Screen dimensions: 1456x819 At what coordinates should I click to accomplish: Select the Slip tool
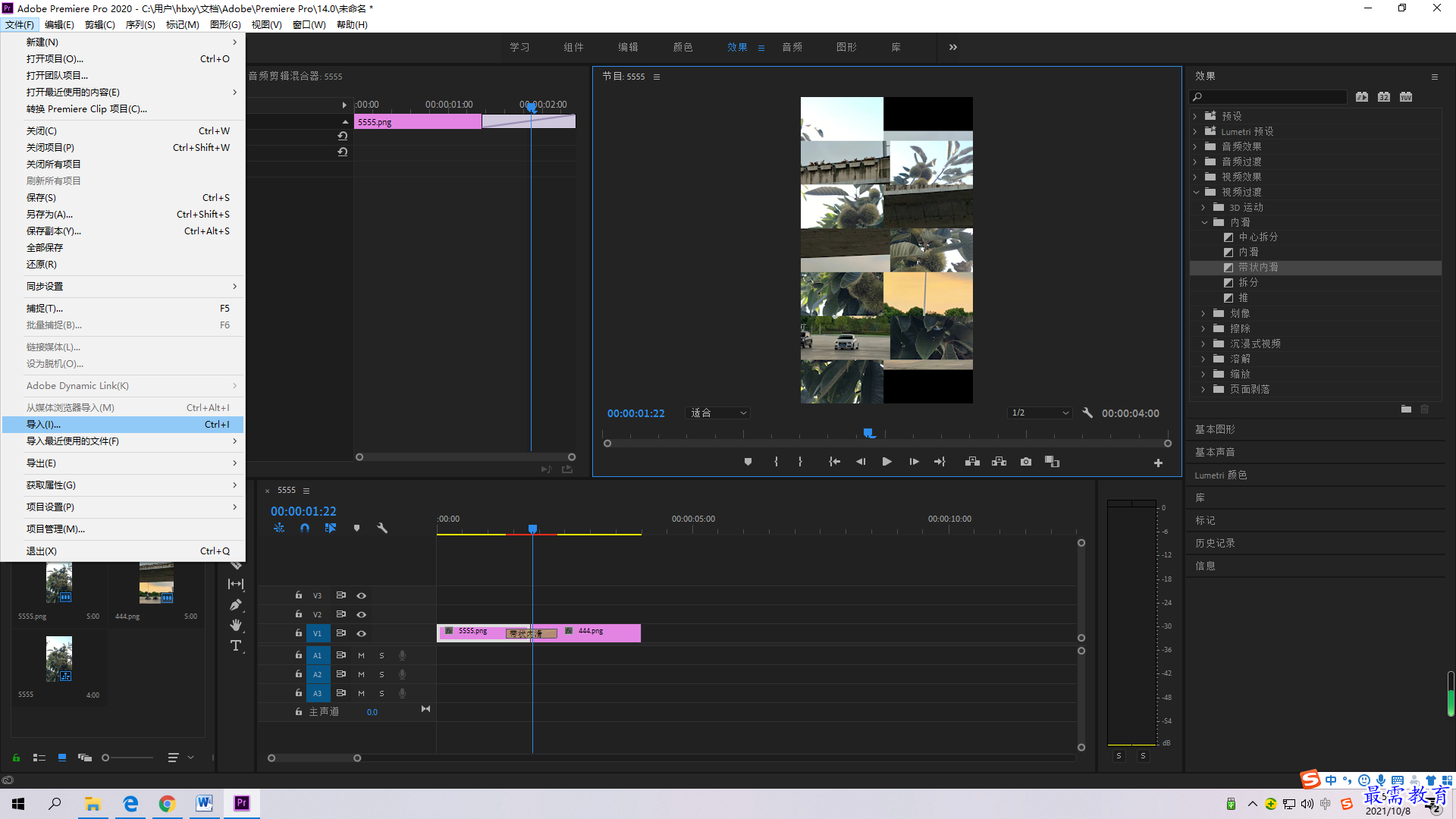[x=236, y=584]
